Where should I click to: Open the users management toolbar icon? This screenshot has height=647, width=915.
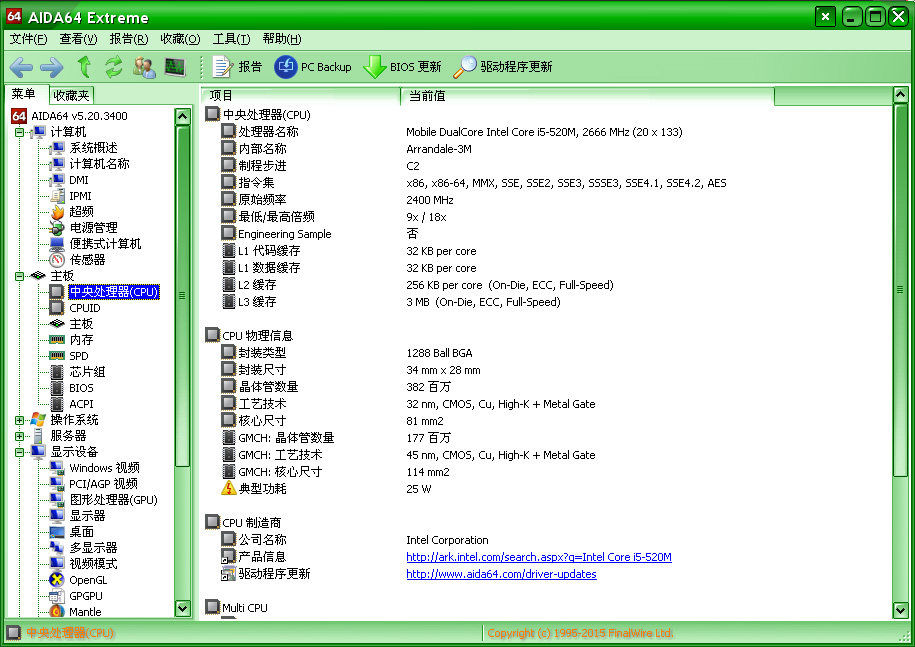coord(144,67)
